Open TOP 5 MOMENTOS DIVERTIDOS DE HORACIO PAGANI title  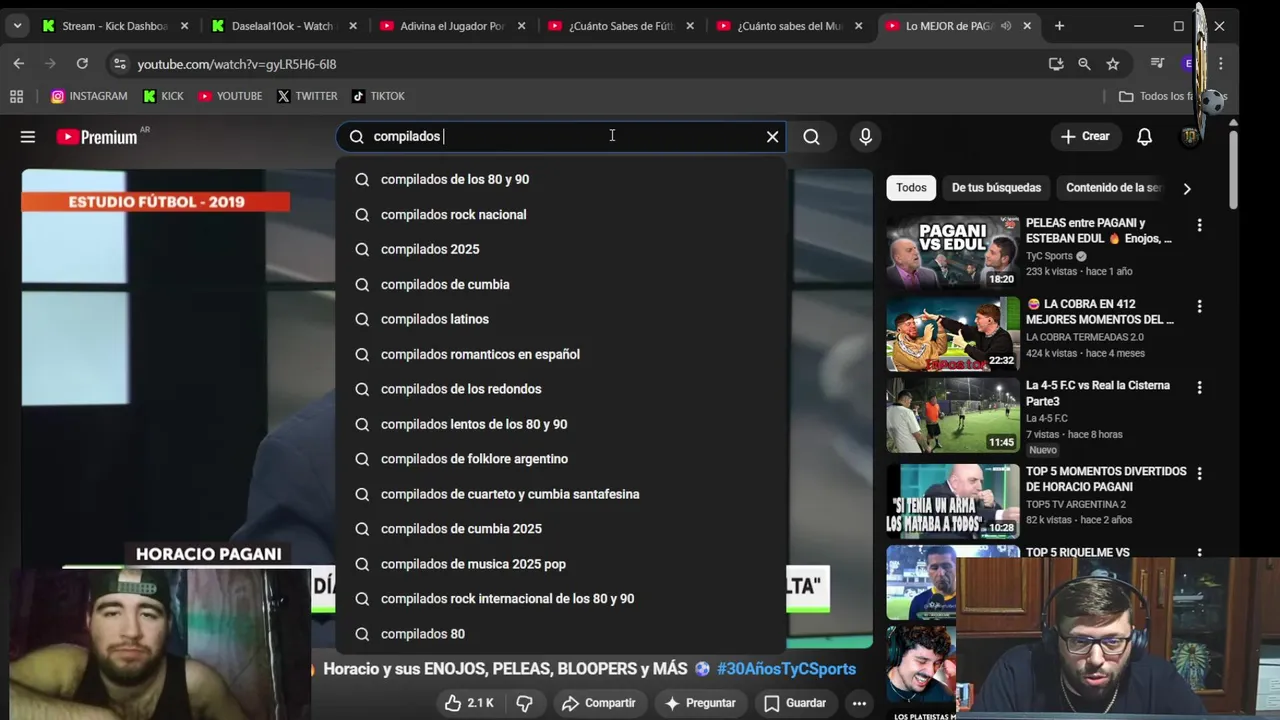click(x=1106, y=479)
